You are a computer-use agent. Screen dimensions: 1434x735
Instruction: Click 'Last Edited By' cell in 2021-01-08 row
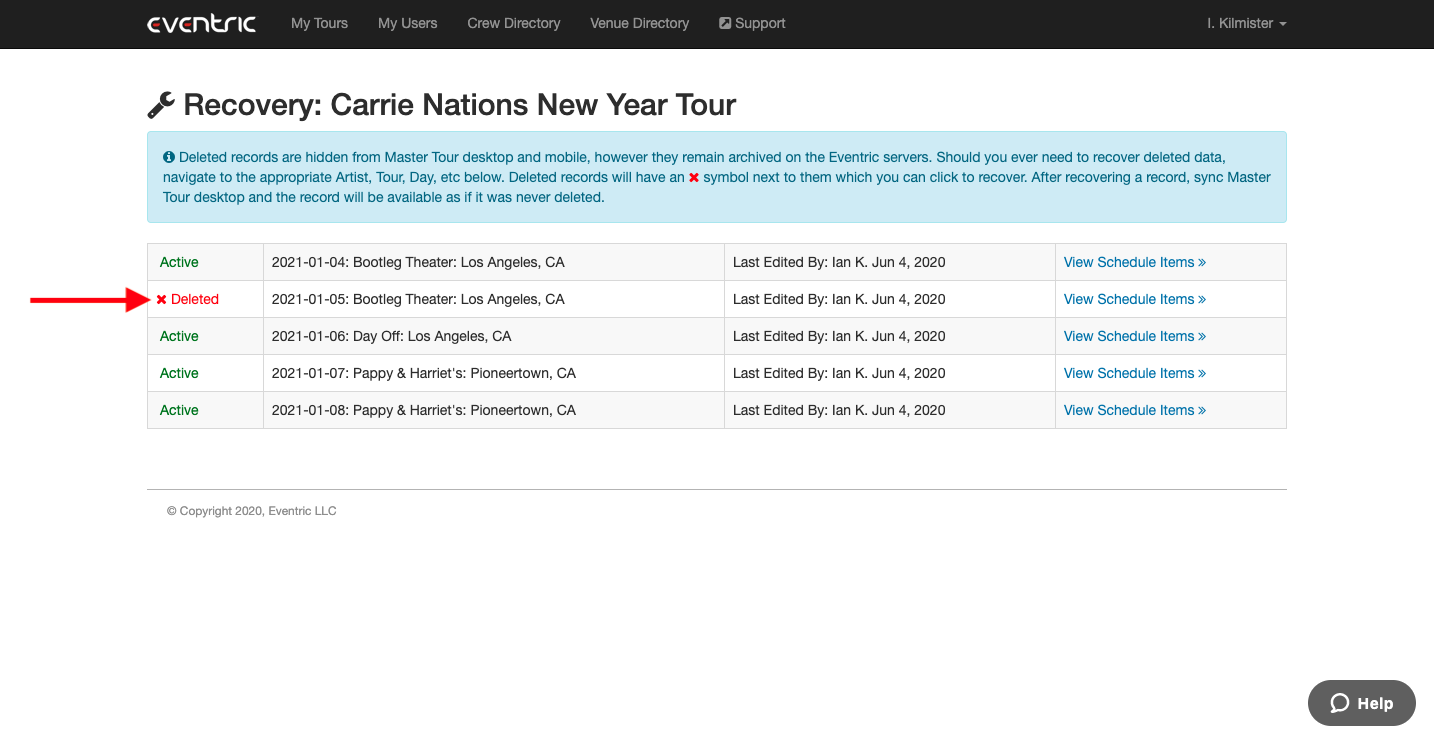point(890,410)
